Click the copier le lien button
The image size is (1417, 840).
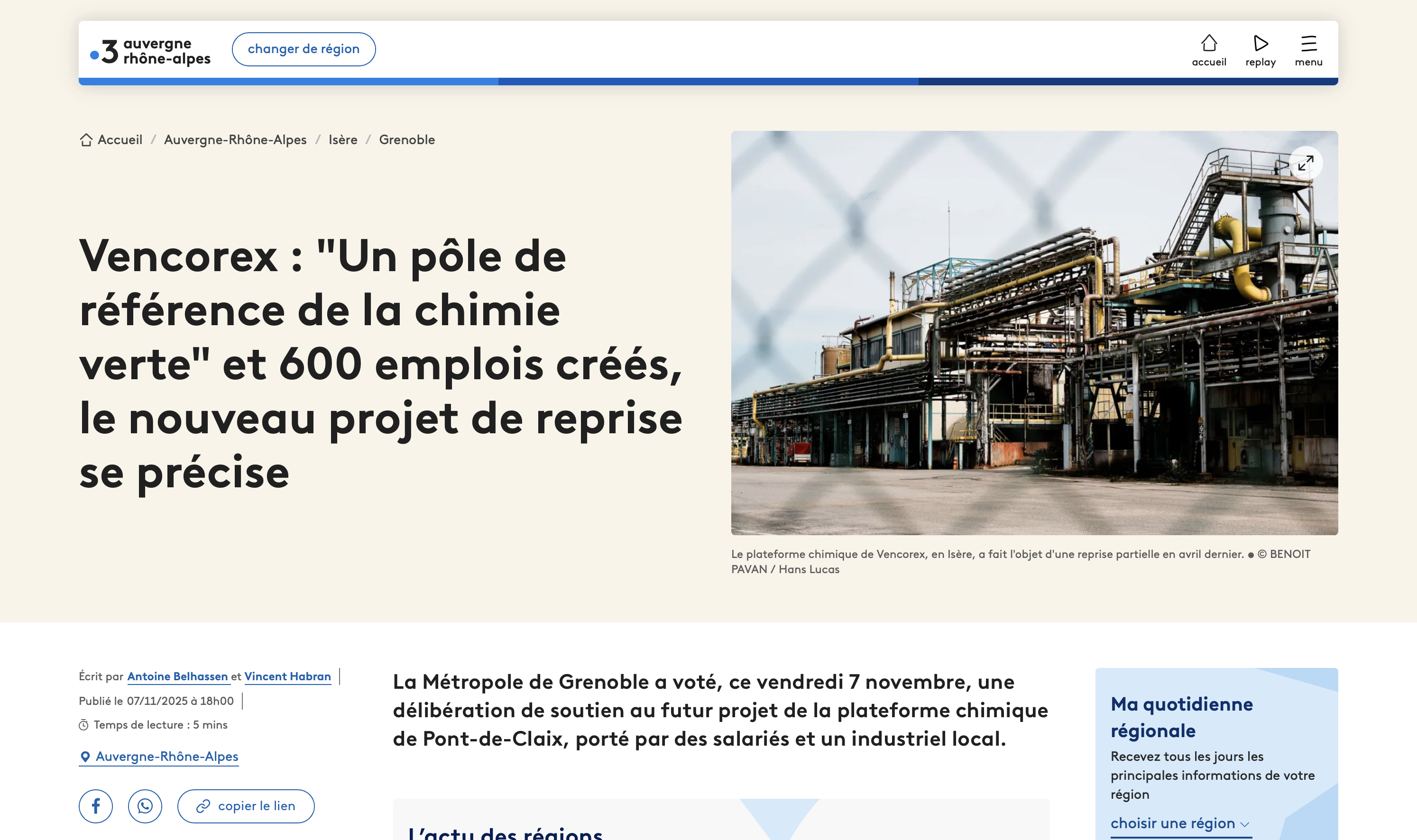pos(246,805)
